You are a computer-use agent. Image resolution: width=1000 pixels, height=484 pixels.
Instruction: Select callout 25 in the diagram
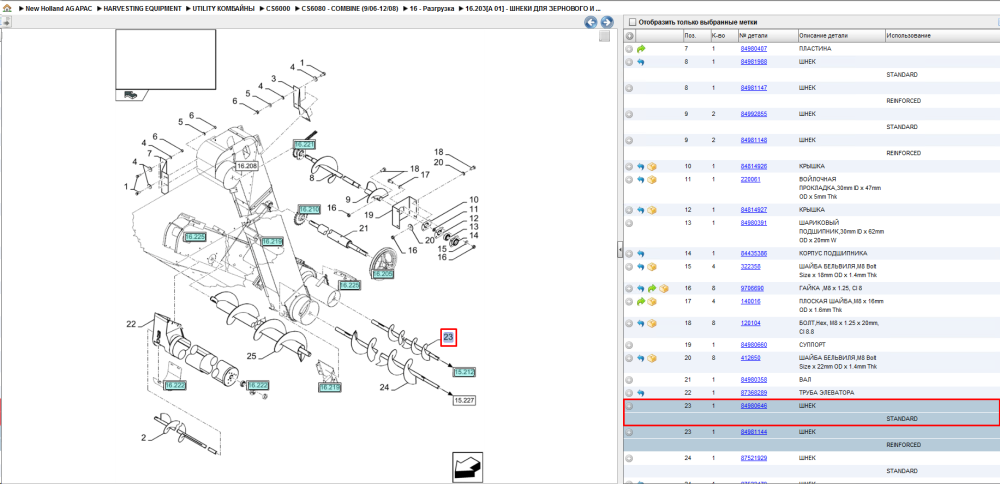click(251, 356)
